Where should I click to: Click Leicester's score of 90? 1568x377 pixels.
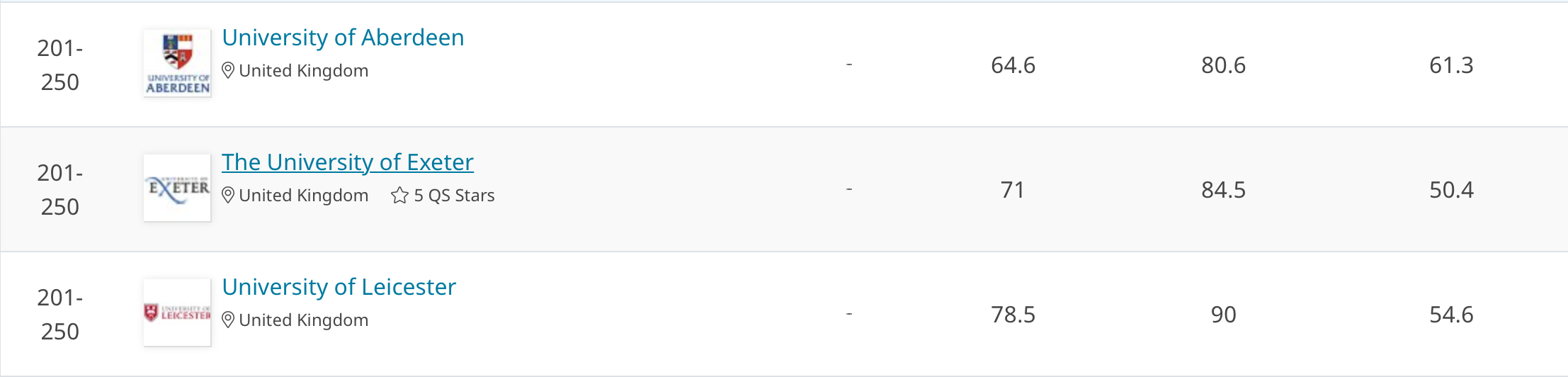coord(1223,315)
